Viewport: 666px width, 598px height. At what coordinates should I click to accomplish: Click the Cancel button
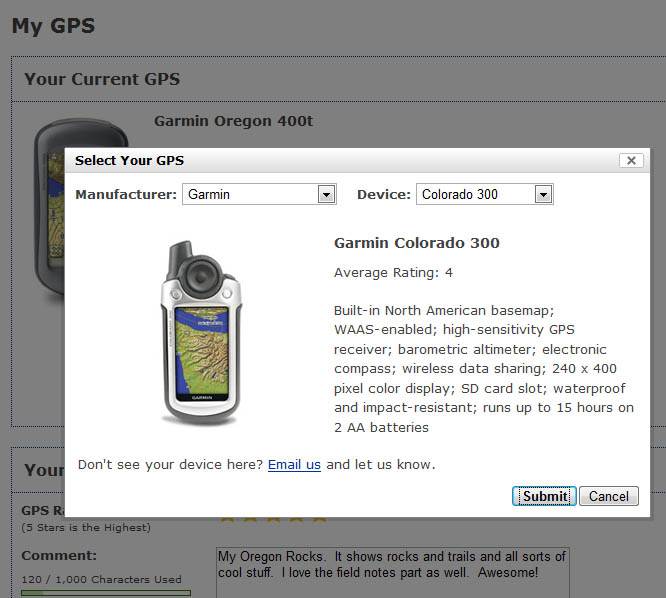pos(609,496)
